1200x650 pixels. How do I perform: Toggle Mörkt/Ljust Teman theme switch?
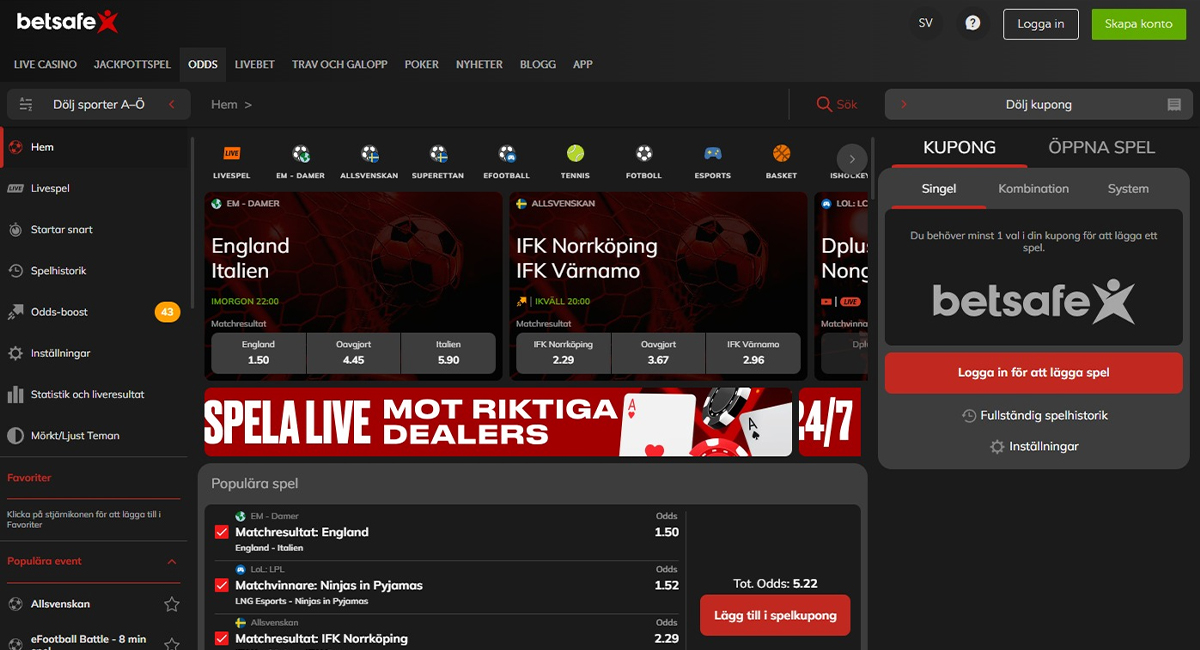tap(96, 436)
